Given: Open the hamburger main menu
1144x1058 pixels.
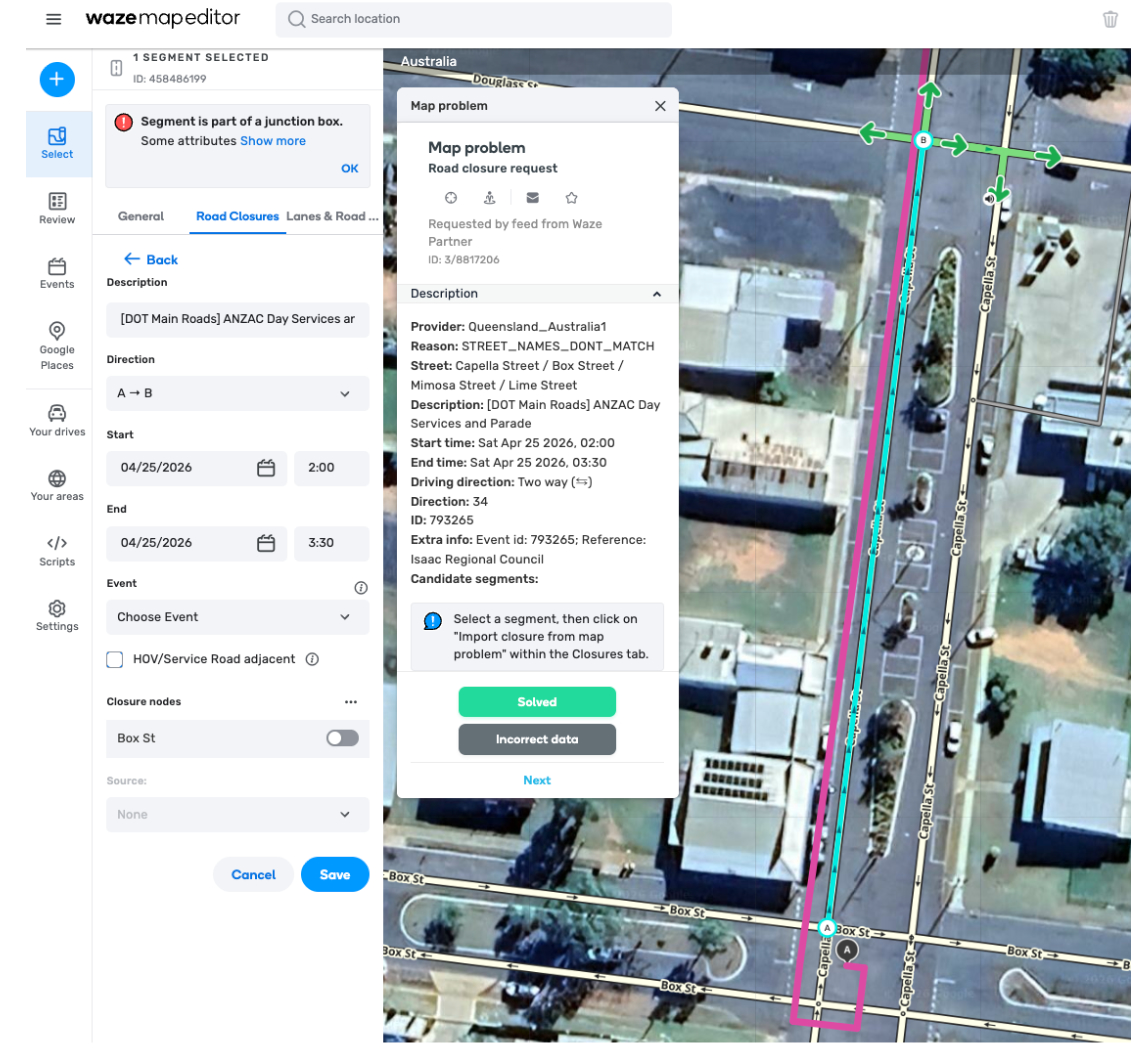Looking at the screenshot, I should pyautogui.click(x=53, y=19).
